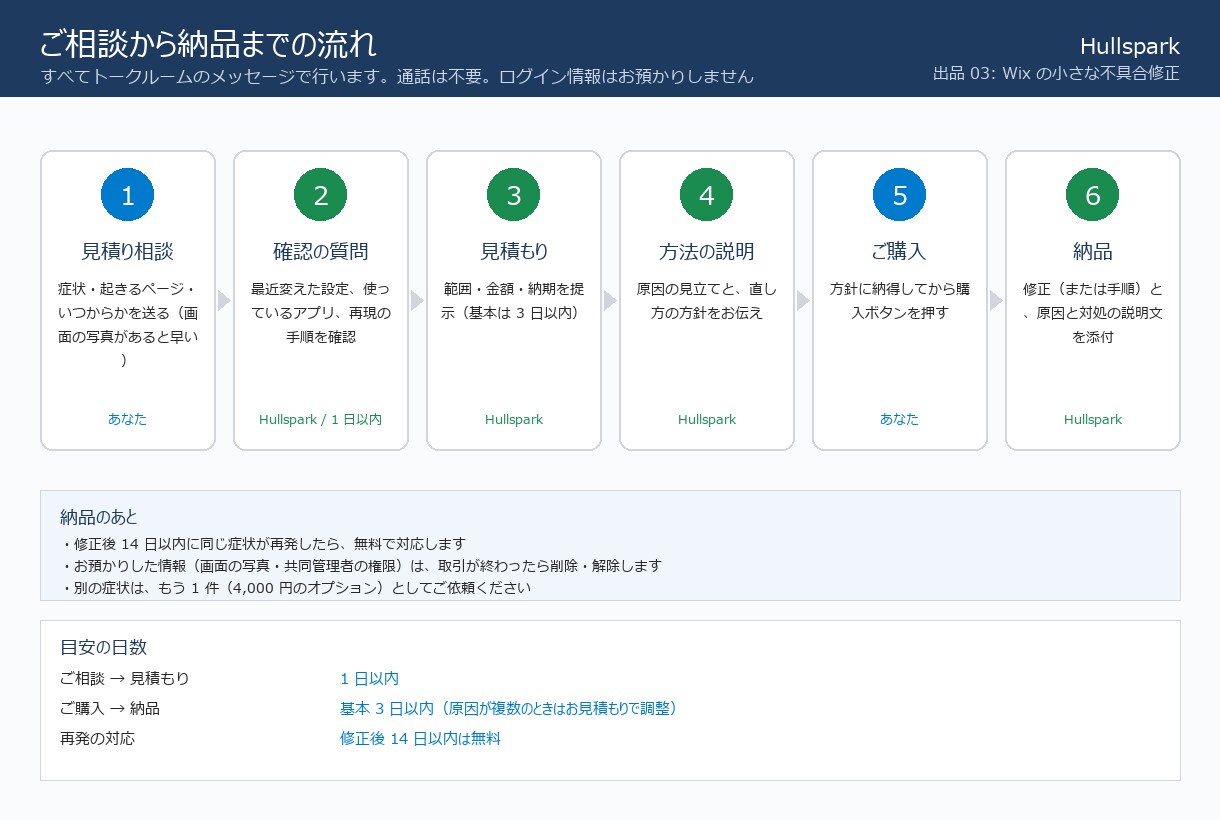This screenshot has width=1220, height=820.
Task: Click the page title ご相談から納品までの流れ
Action: click(x=208, y=44)
